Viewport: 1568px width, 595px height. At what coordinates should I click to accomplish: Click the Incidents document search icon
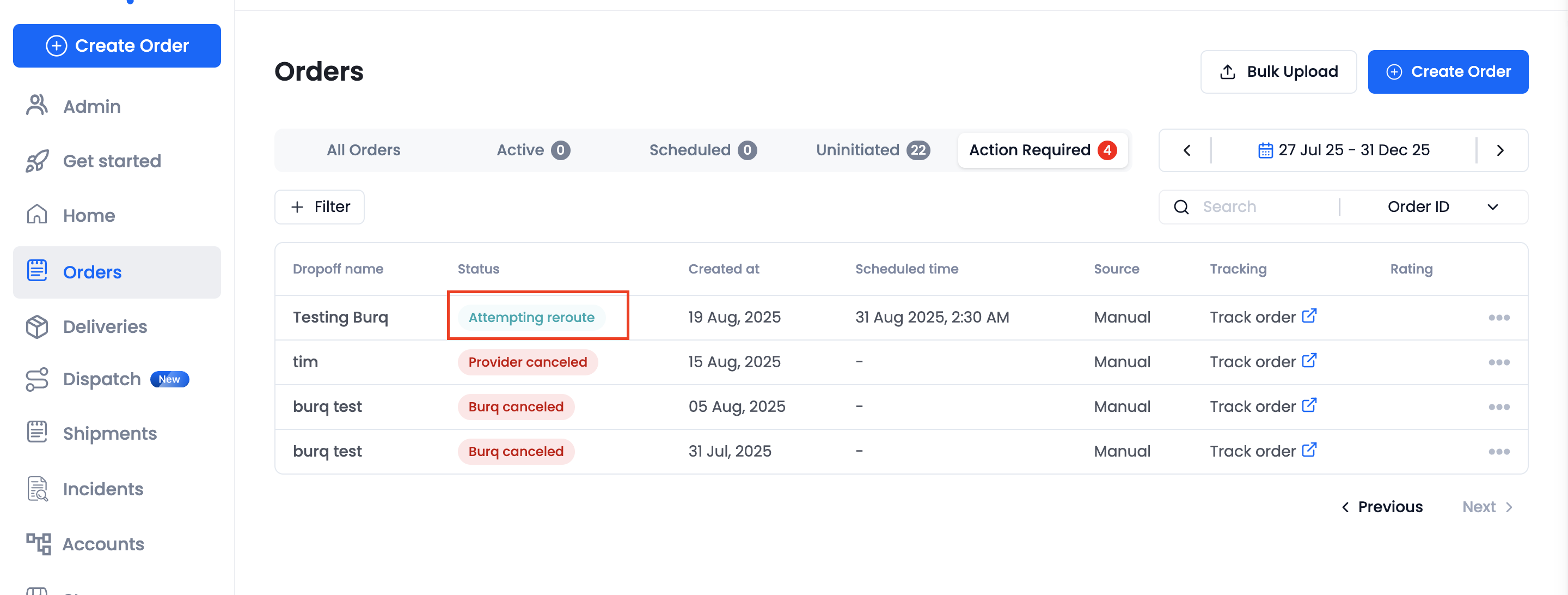click(x=36, y=488)
